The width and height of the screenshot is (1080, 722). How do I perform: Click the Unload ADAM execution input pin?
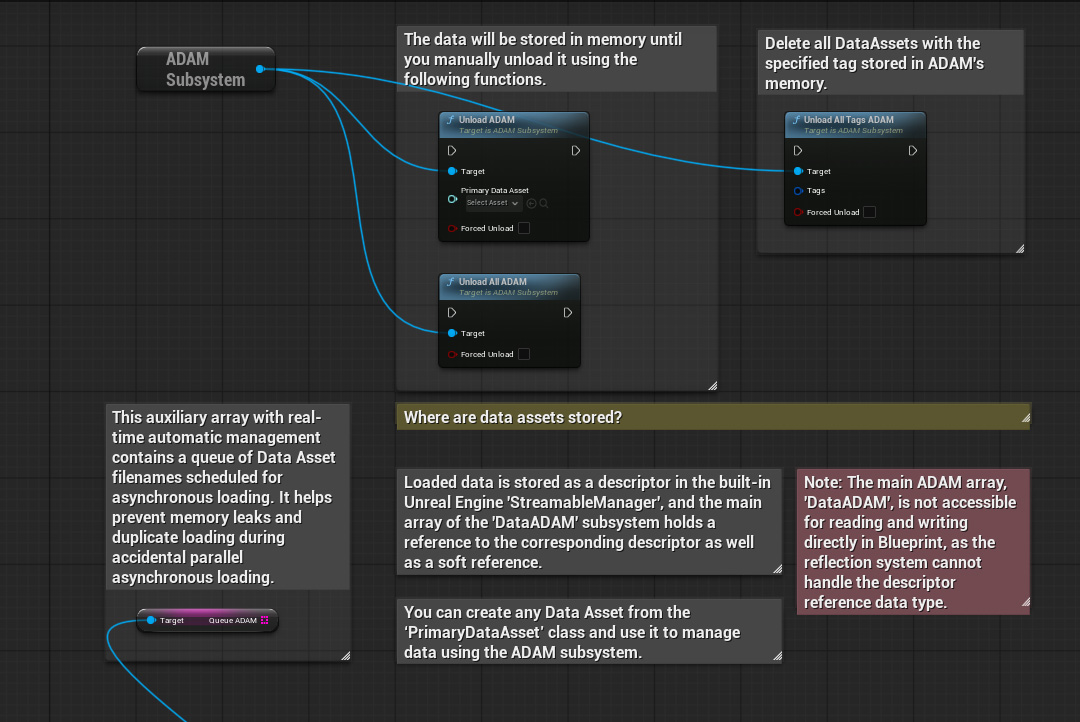[x=452, y=151]
